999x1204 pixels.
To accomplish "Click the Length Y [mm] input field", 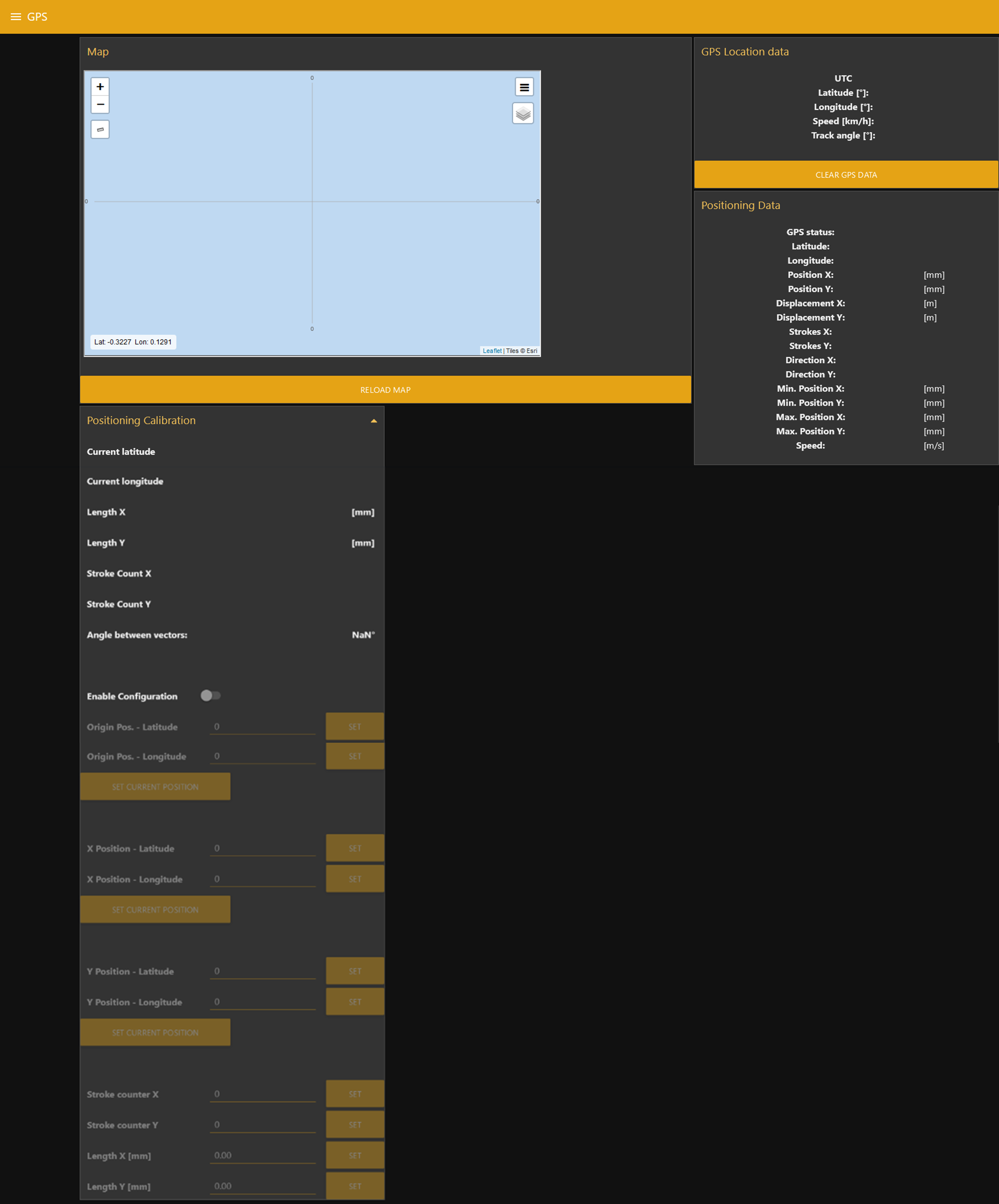I will click(262, 1186).
